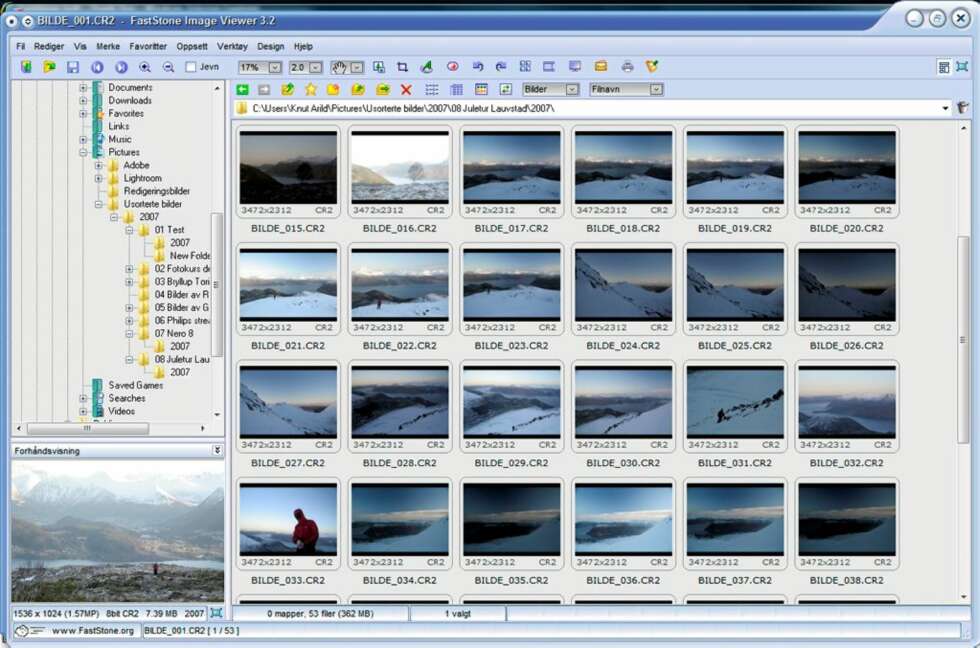The width and height of the screenshot is (980, 648).
Task: Toggle the Jevn checkbox
Action: [x=191, y=67]
